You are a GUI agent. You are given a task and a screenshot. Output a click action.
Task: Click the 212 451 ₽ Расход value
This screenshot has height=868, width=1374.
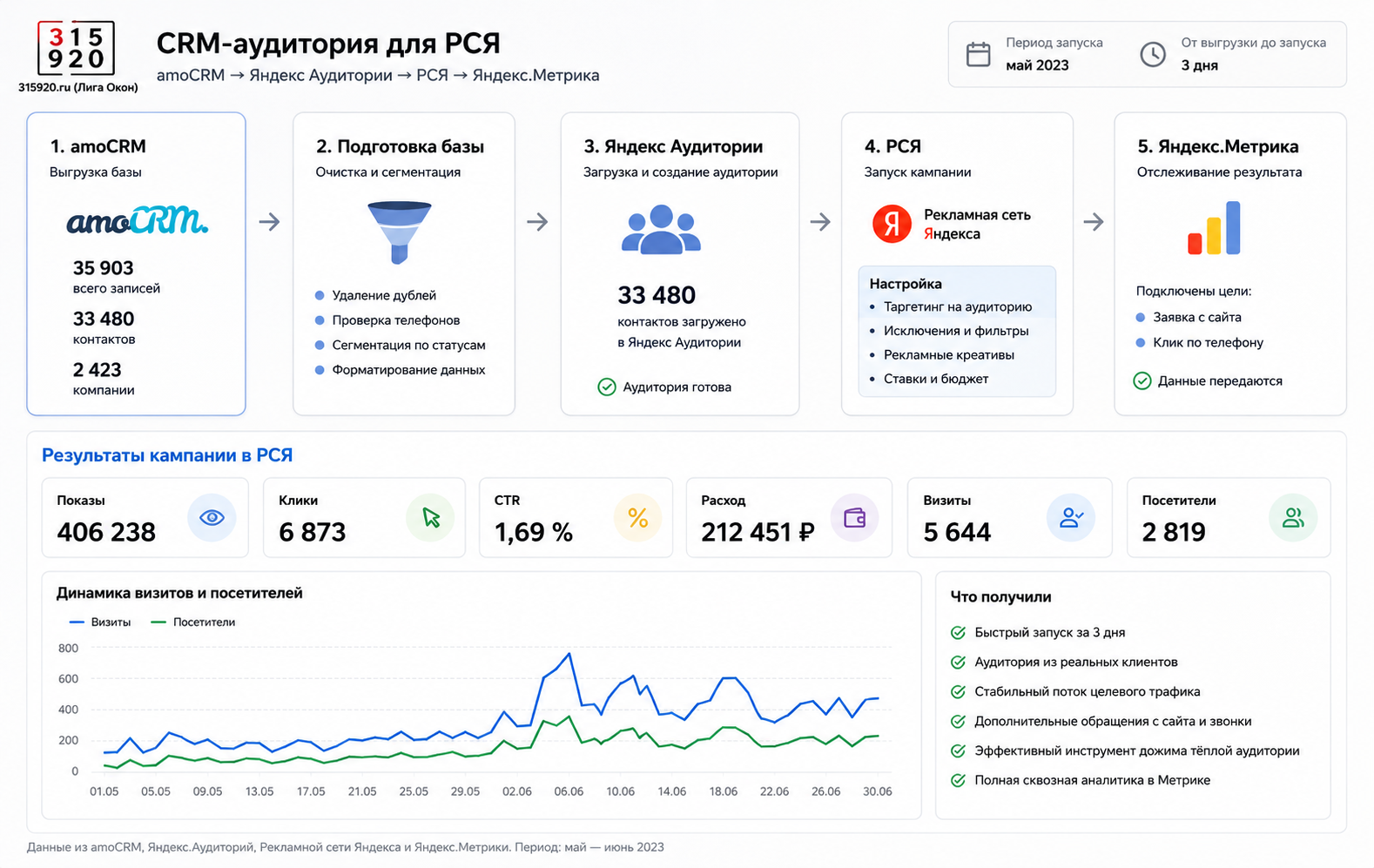758,532
